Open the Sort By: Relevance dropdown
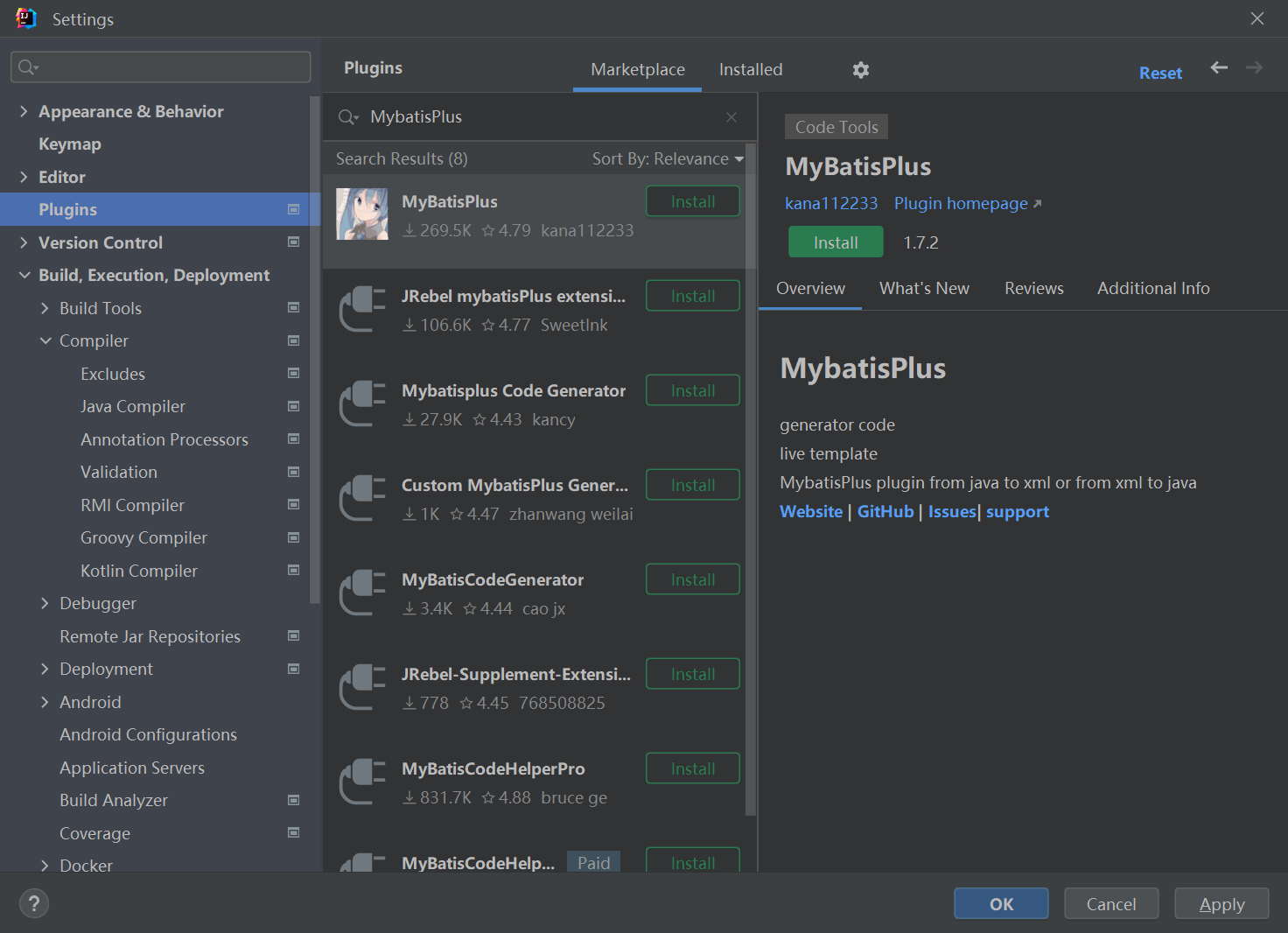The width and height of the screenshot is (1288, 933). click(668, 159)
